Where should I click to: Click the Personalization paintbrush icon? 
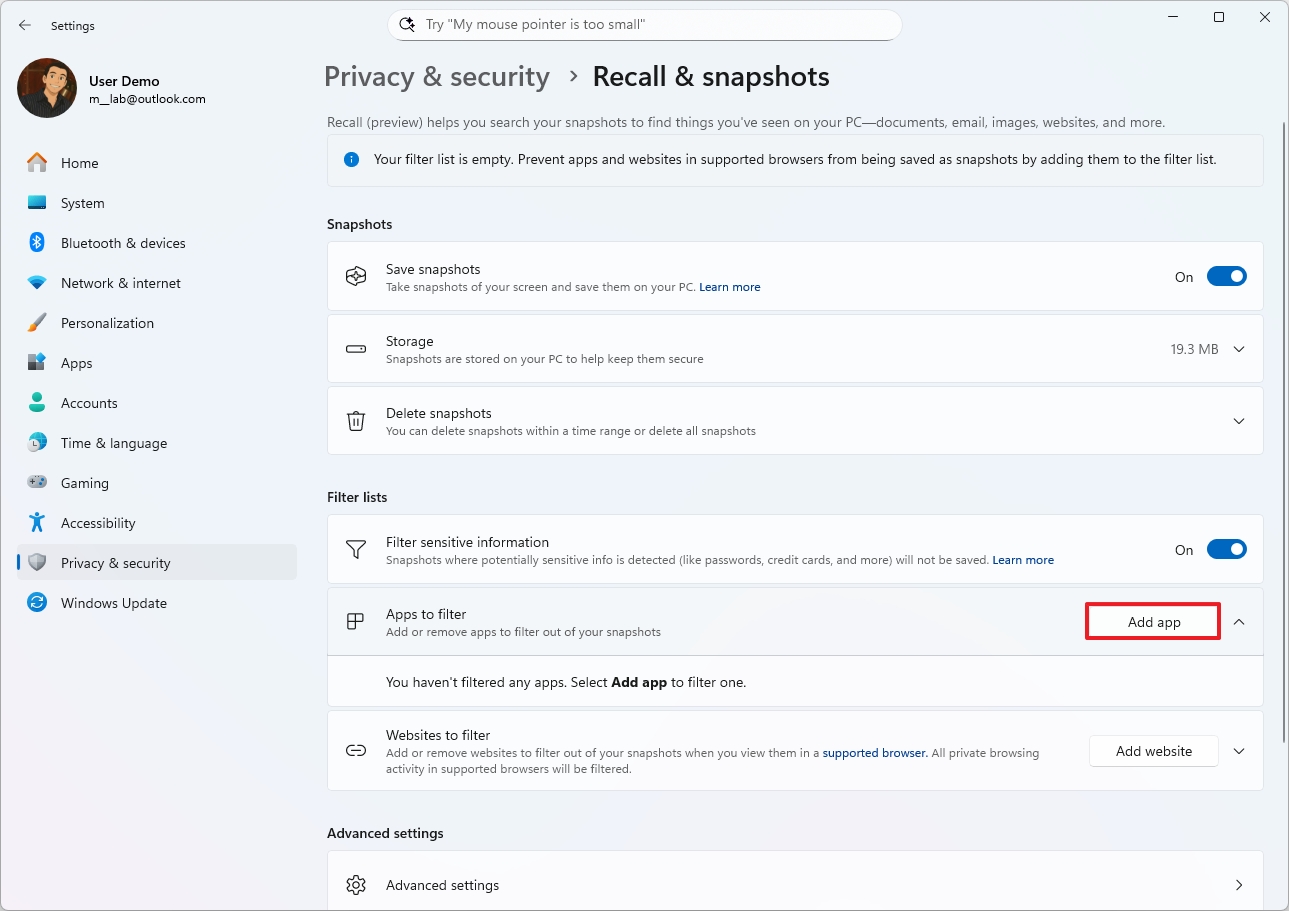tap(37, 323)
